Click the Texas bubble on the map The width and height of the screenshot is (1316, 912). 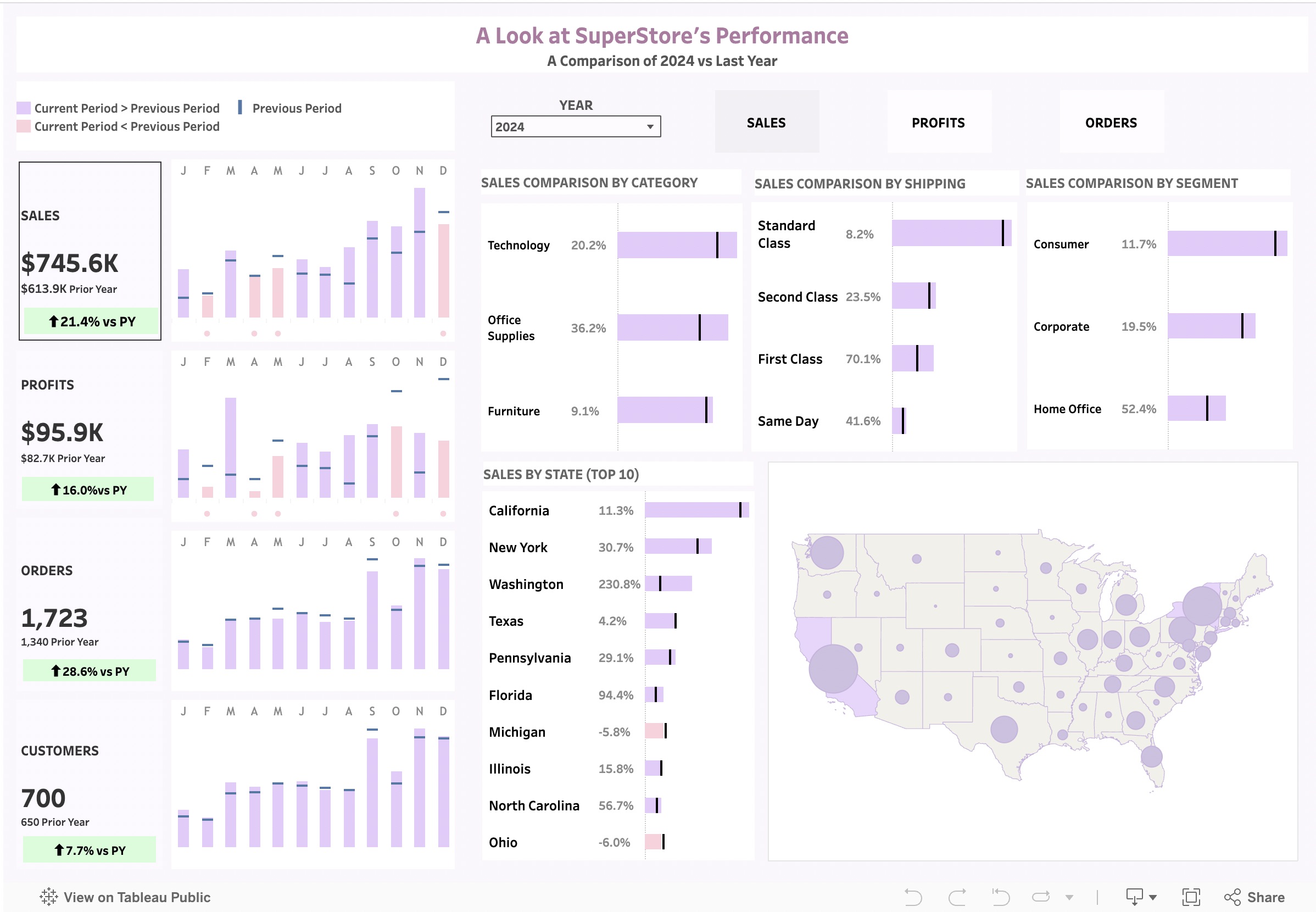[1003, 730]
